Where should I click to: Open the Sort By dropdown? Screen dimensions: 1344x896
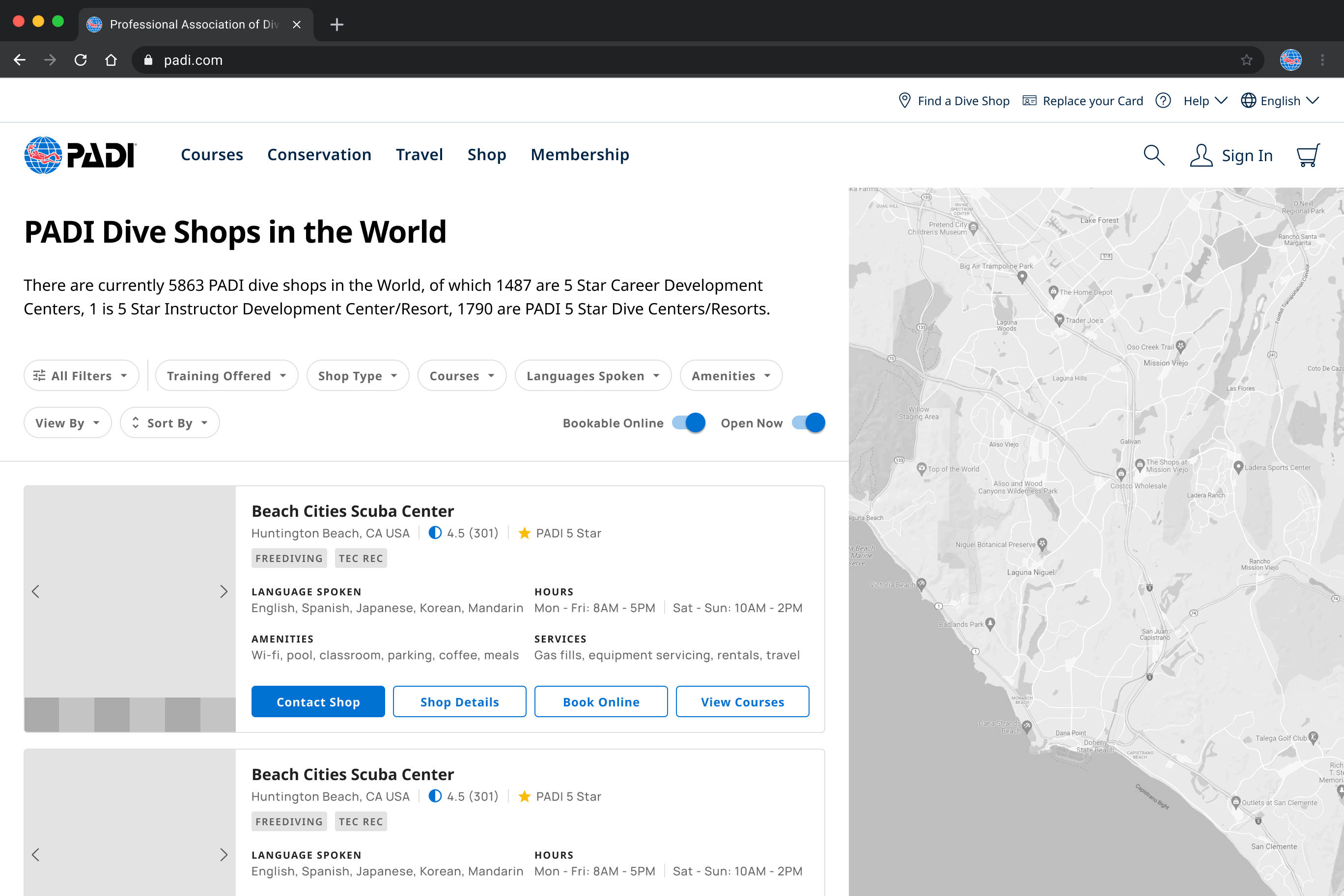tap(169, 423)
